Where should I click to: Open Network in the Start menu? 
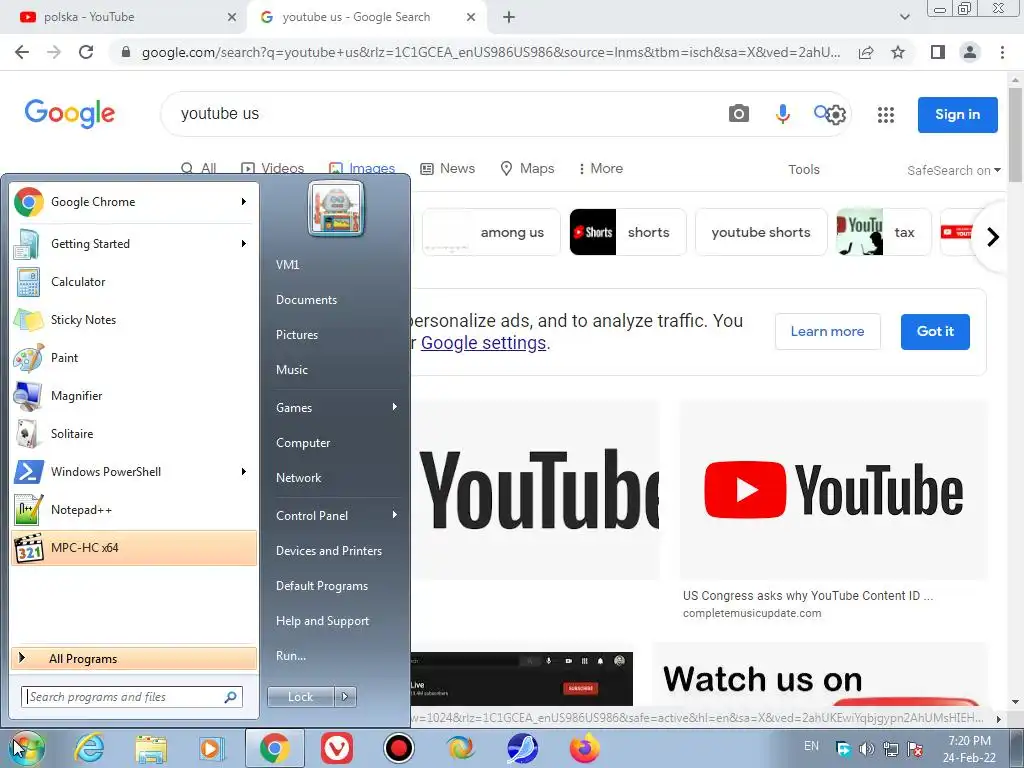tap(298, 477)
